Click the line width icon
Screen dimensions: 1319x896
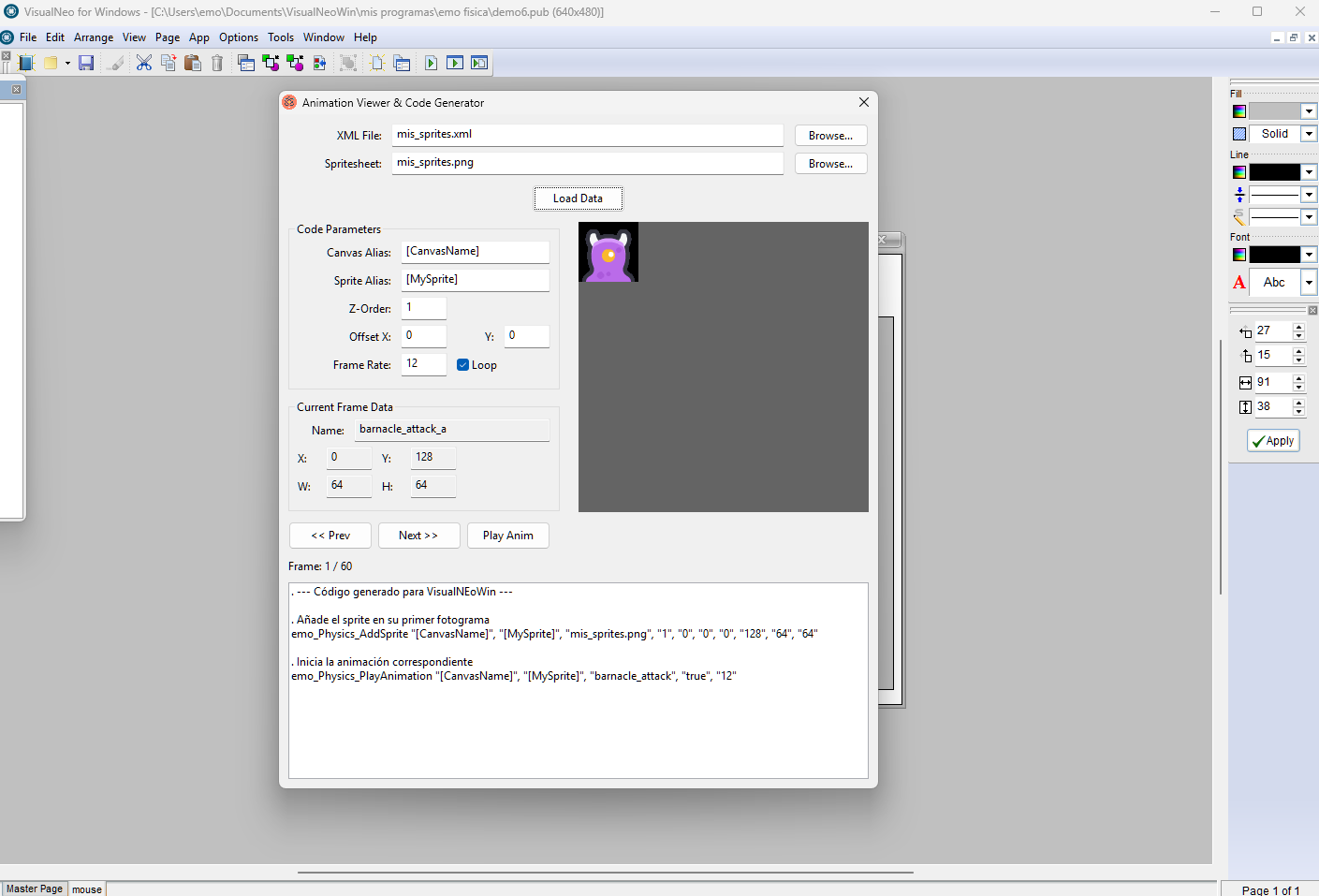click(x=1239, y=195)
